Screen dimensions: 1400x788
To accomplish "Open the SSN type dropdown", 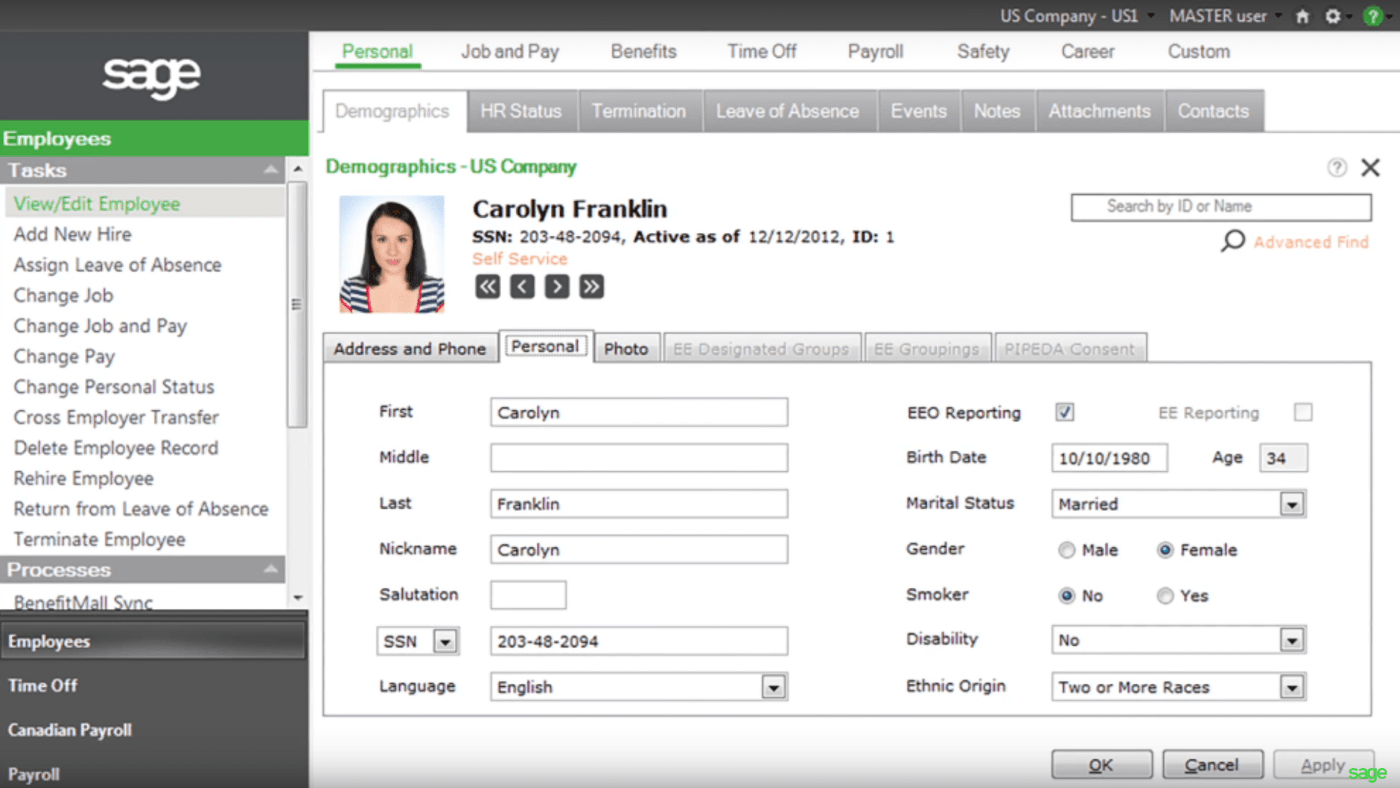I will point(445,641).
